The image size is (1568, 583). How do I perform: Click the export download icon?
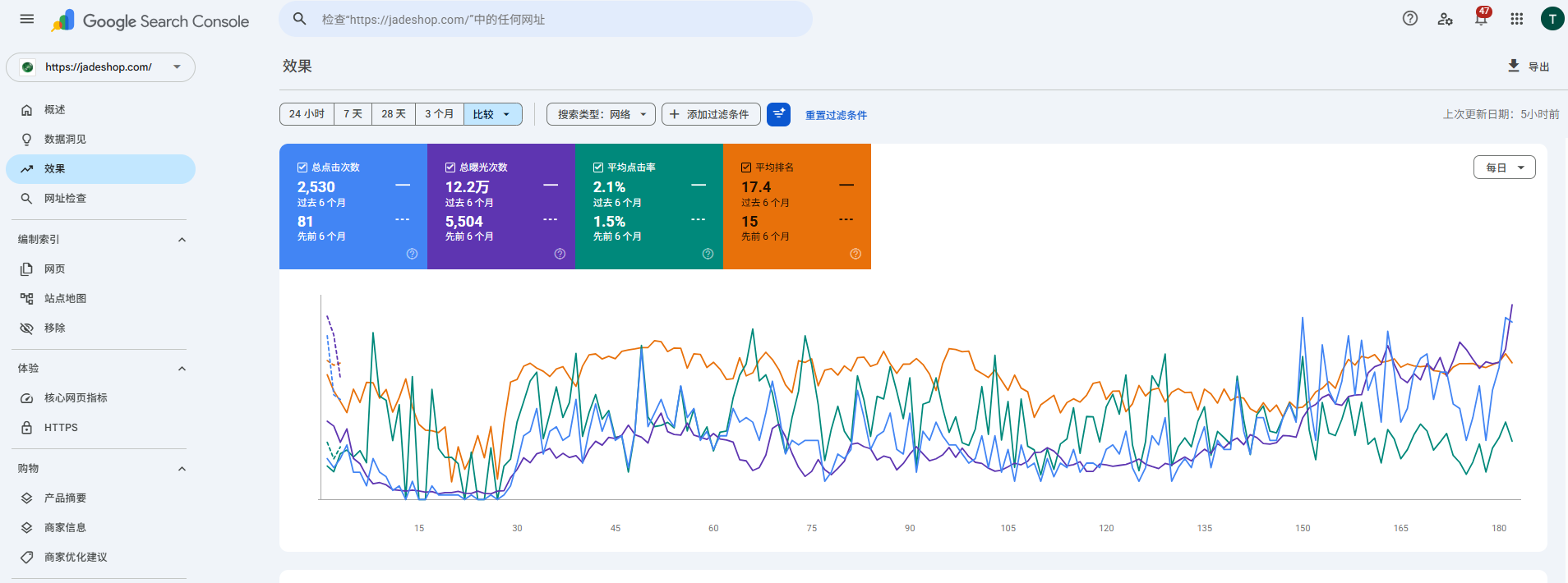coord(1514,66)
